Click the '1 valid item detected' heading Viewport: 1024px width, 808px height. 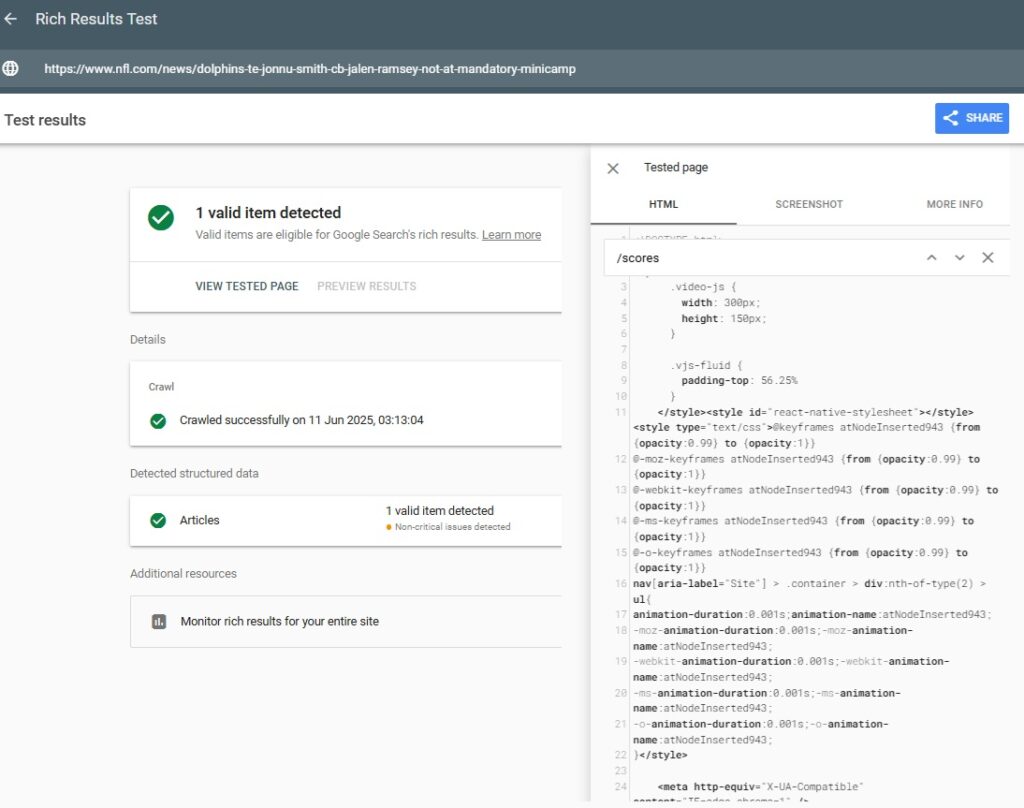click(268, 213)
